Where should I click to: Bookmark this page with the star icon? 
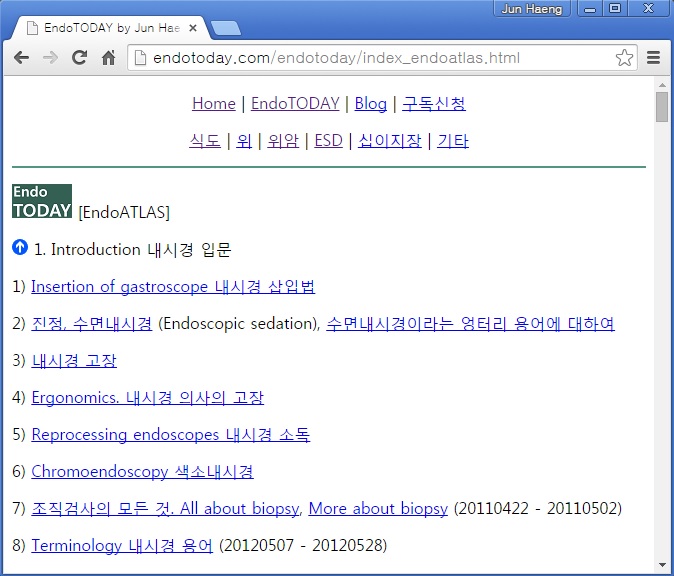coord(624,58)
